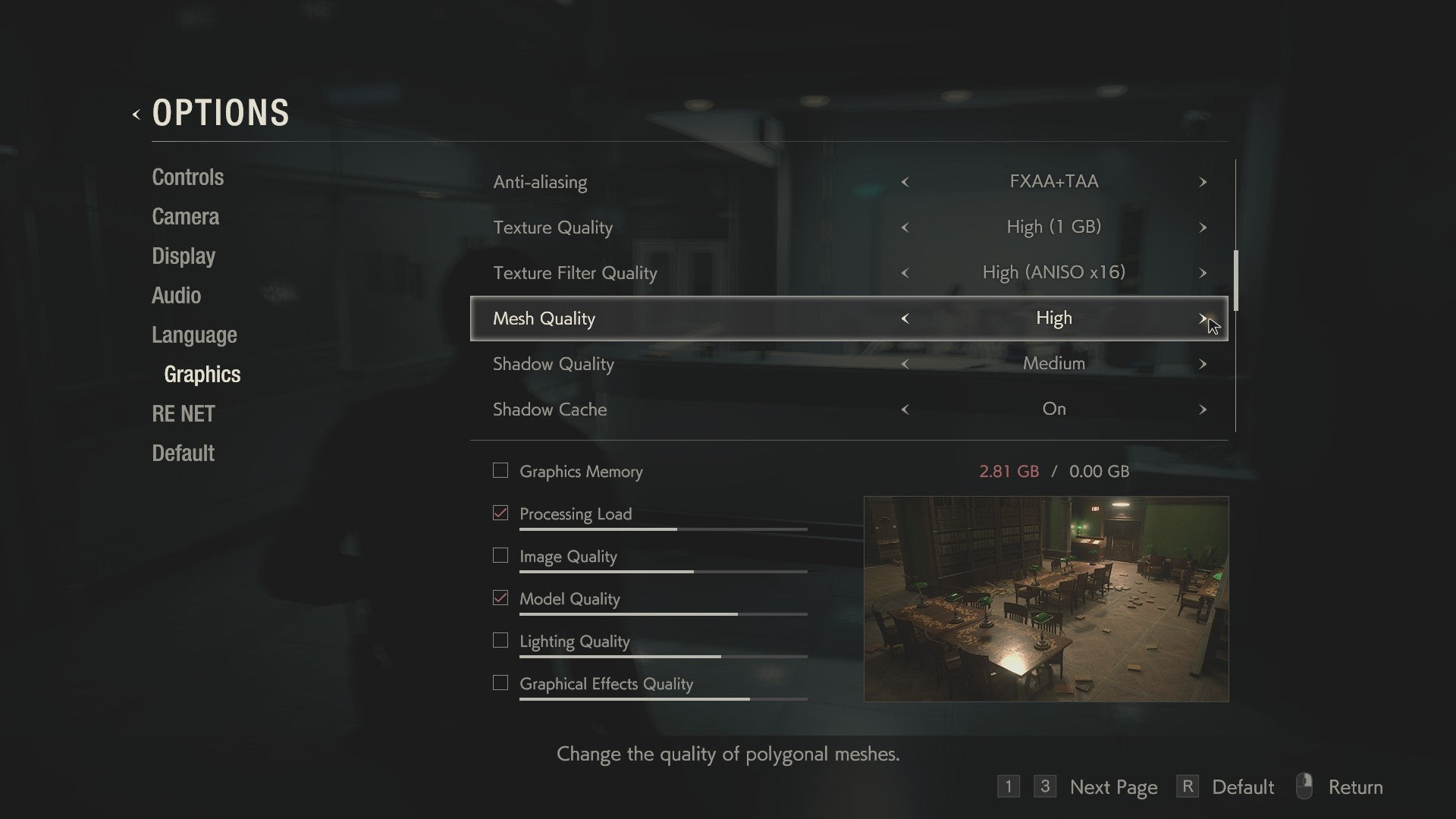Select the Controls menu item
Image resolution: width=1456 pixels, height=819 pixels.
click(x=187, y=177)
